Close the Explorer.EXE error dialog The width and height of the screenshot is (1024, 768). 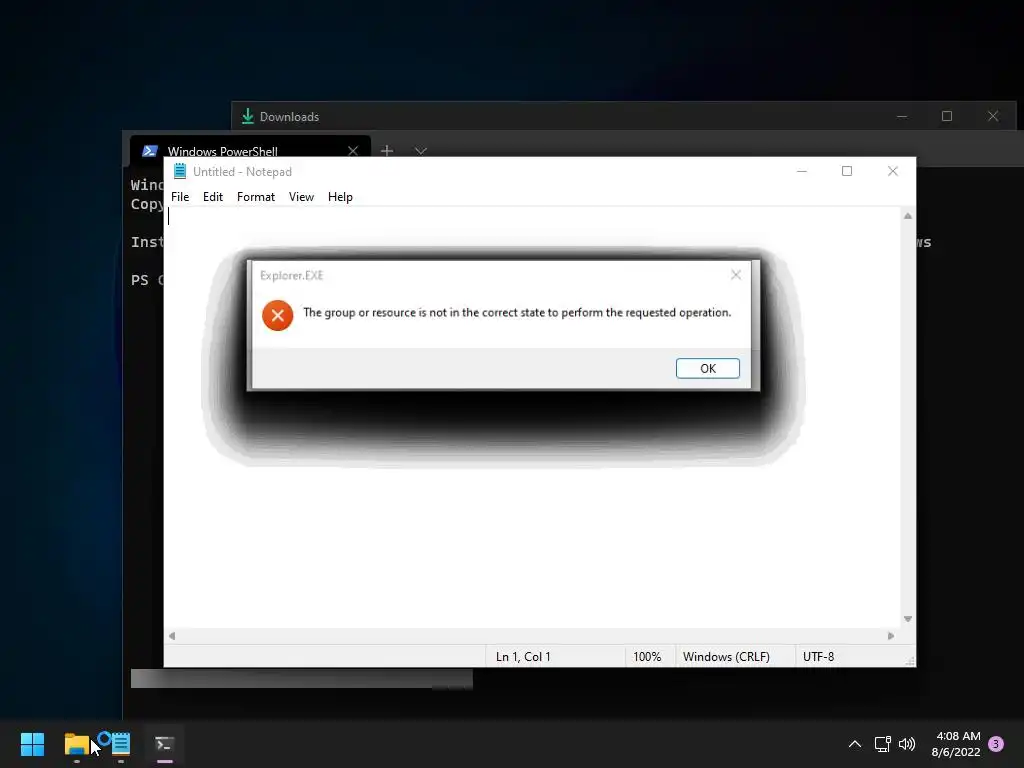pyautogui.click(x=736, y=275)
